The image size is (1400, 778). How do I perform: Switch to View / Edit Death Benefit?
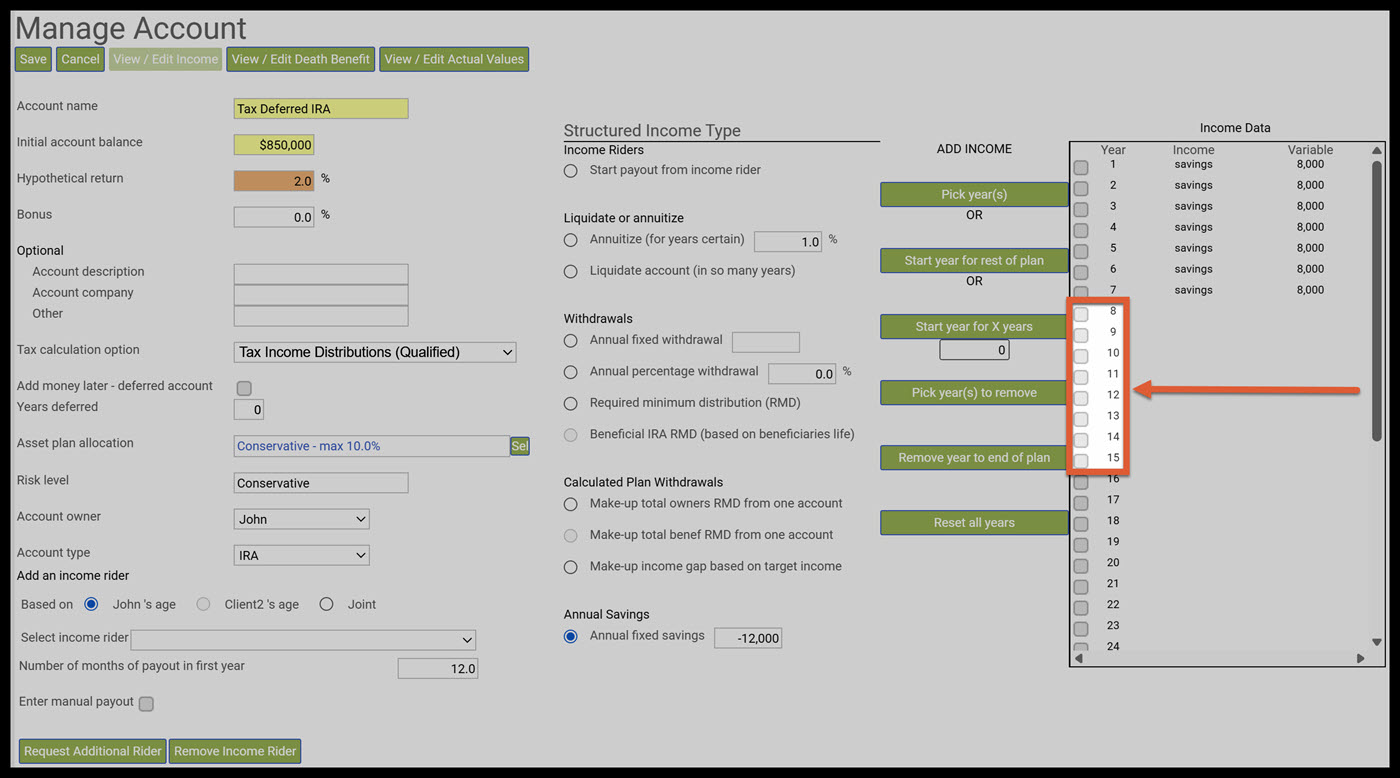pos(301,59)
